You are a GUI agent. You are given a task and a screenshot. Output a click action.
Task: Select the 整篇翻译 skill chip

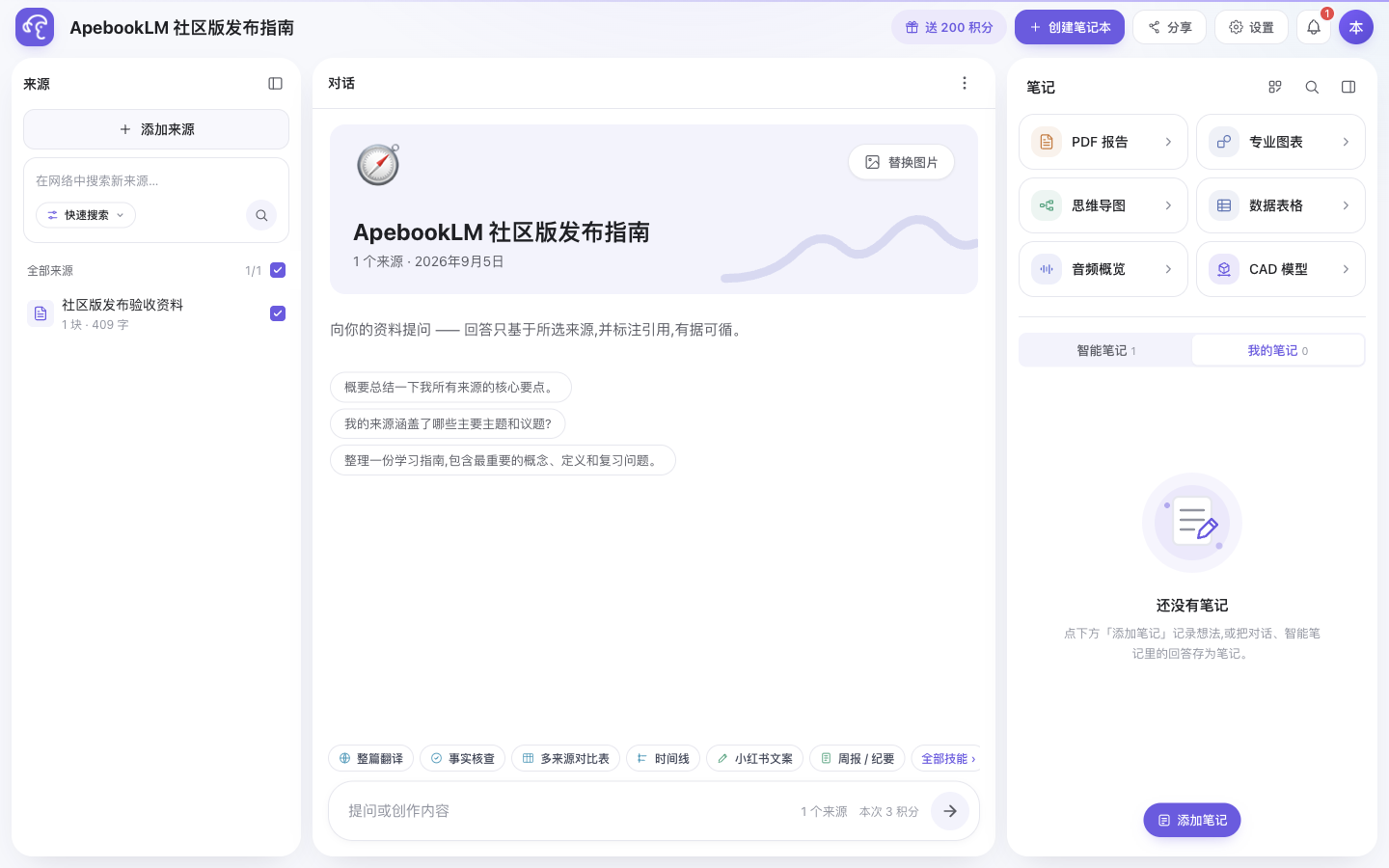pos(371,758)
